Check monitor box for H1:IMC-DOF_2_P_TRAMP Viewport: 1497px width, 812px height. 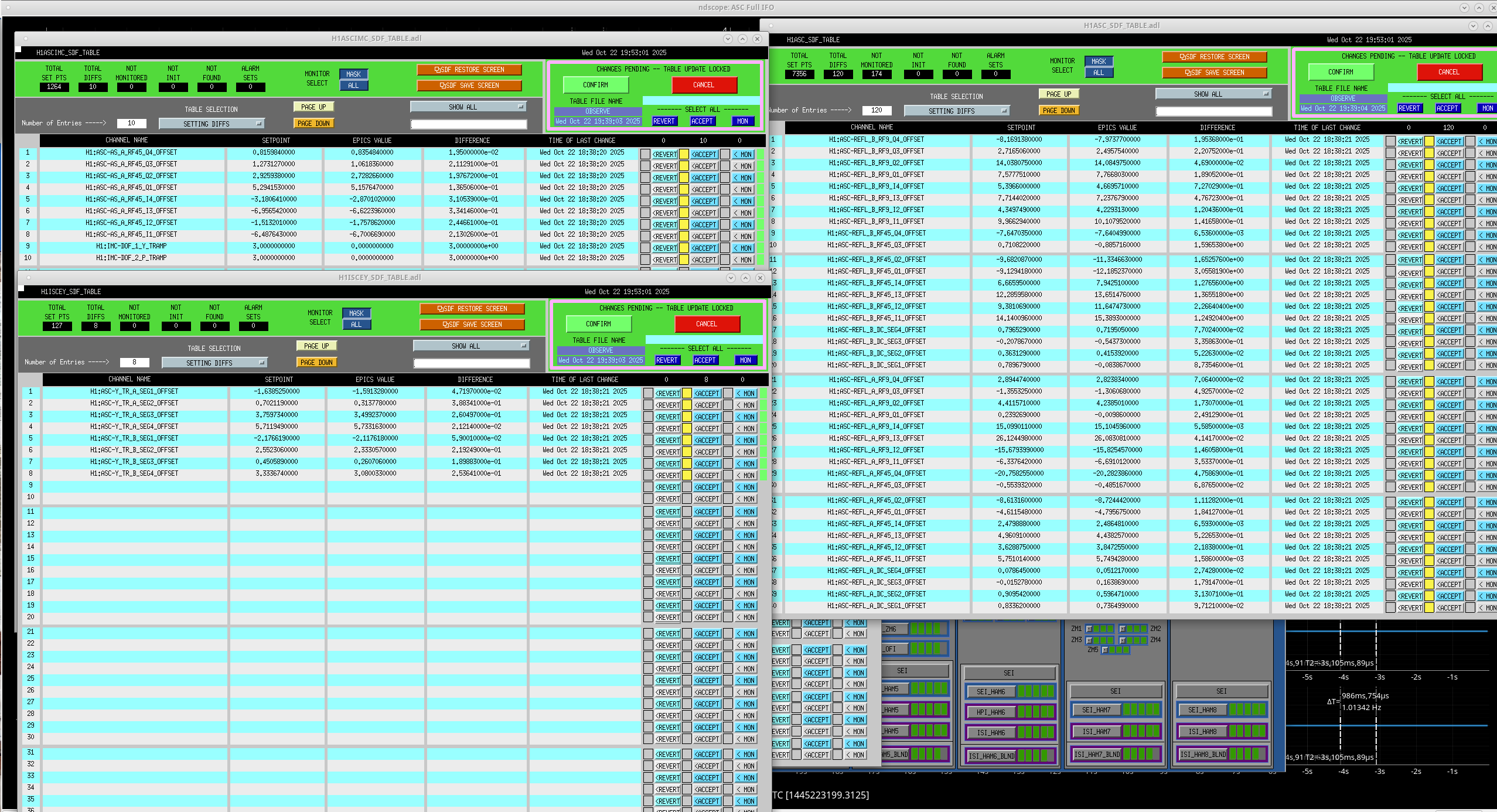click(725, 260)
